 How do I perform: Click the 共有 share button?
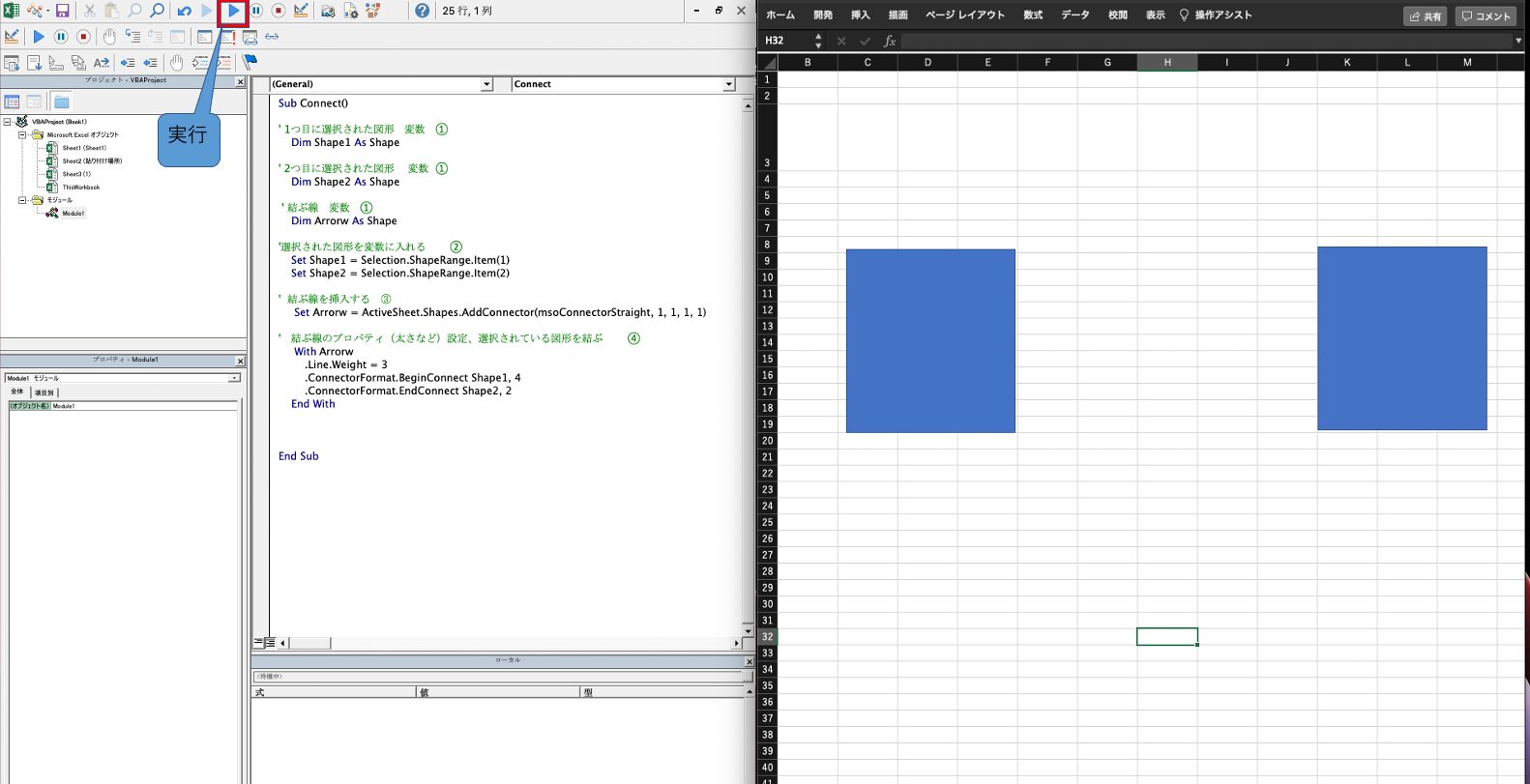point(1425,16)
